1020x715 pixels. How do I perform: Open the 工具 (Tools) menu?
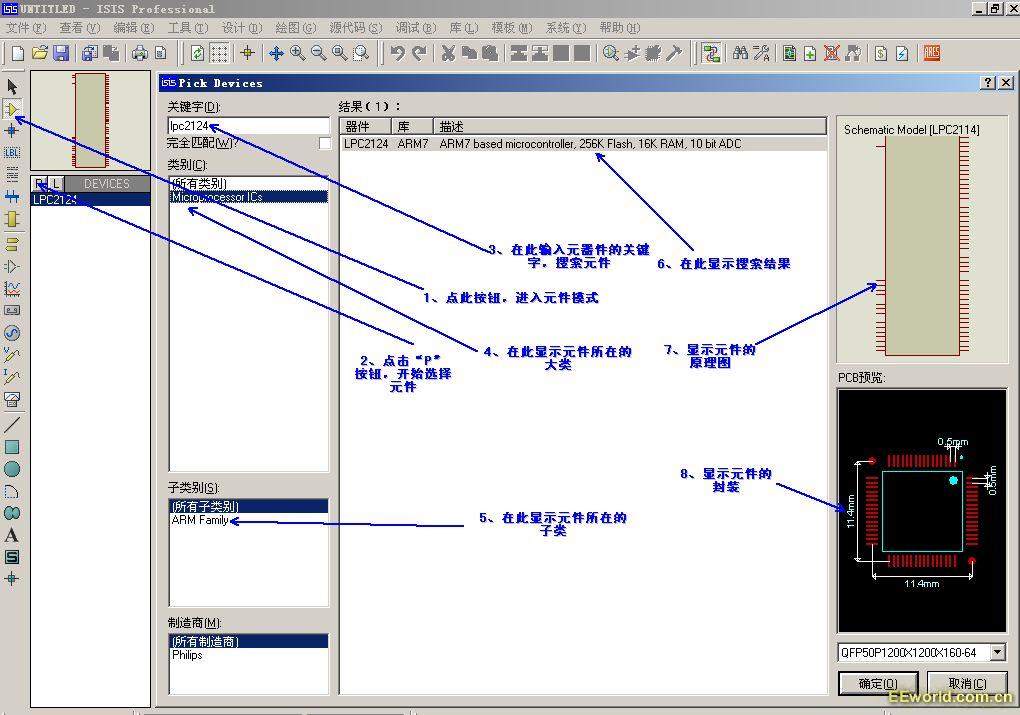pos(187,28)
